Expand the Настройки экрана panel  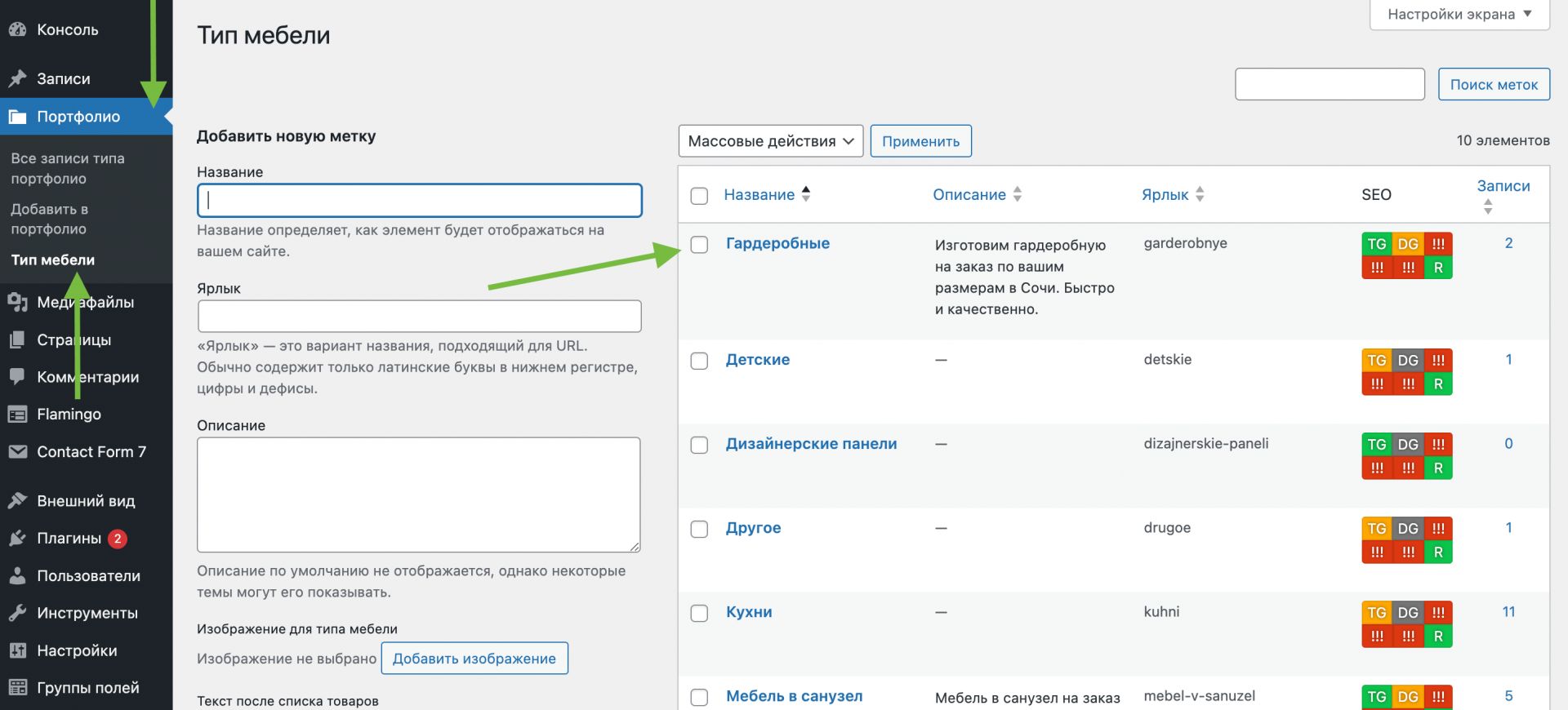coord(1459,14)
